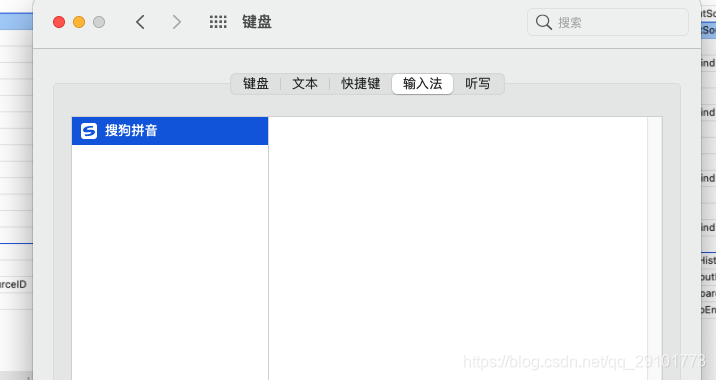The width and height of the screenshot is (716, 380).
Task: Select the 输入法 tab
Action: [422, 84]
